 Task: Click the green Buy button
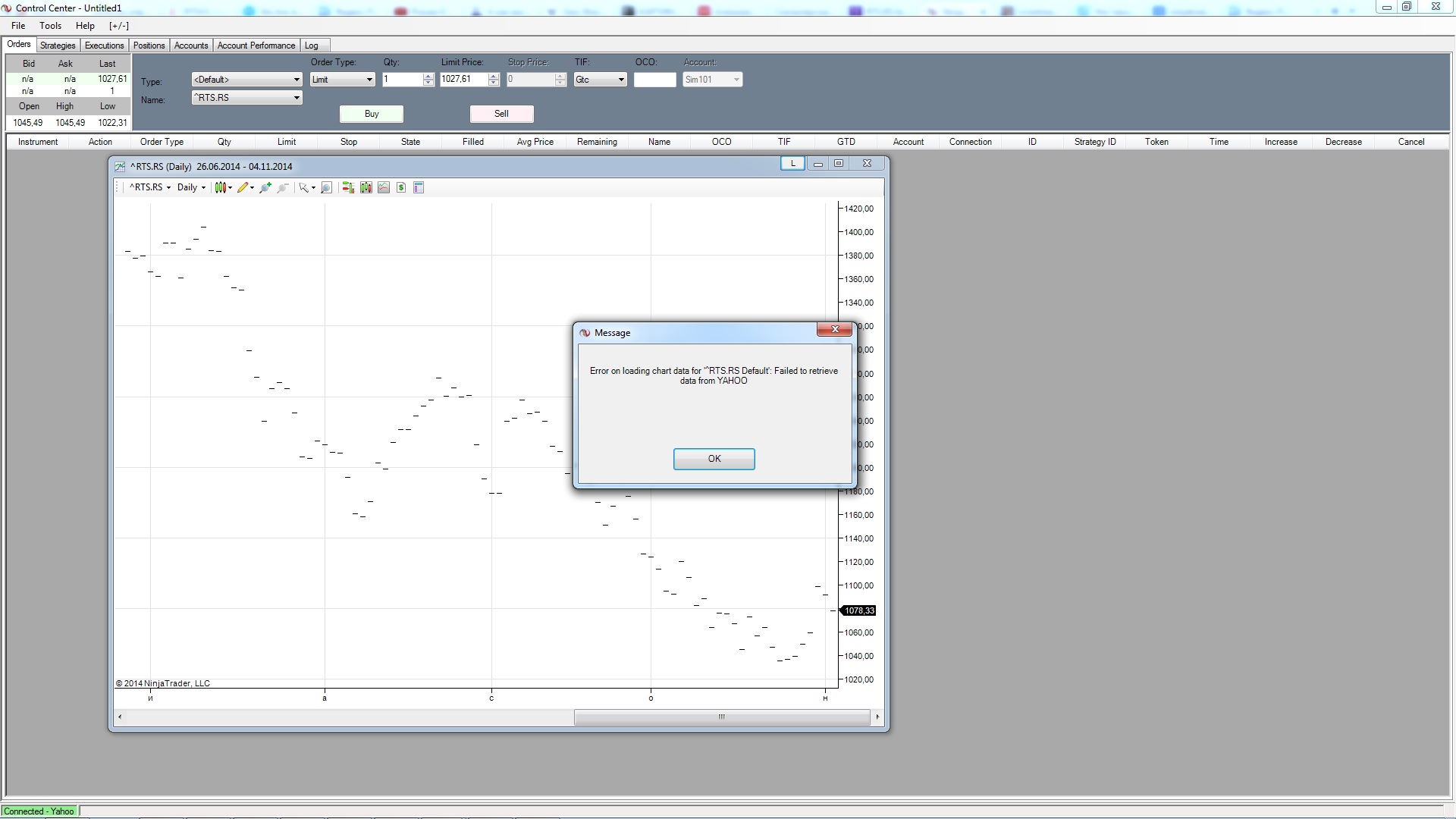click(372, 114)
